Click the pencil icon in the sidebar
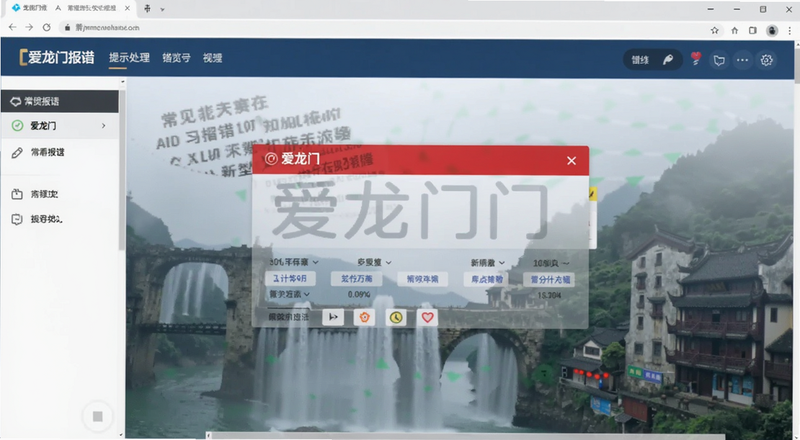 pyautogui.click(x=17, y=153)
